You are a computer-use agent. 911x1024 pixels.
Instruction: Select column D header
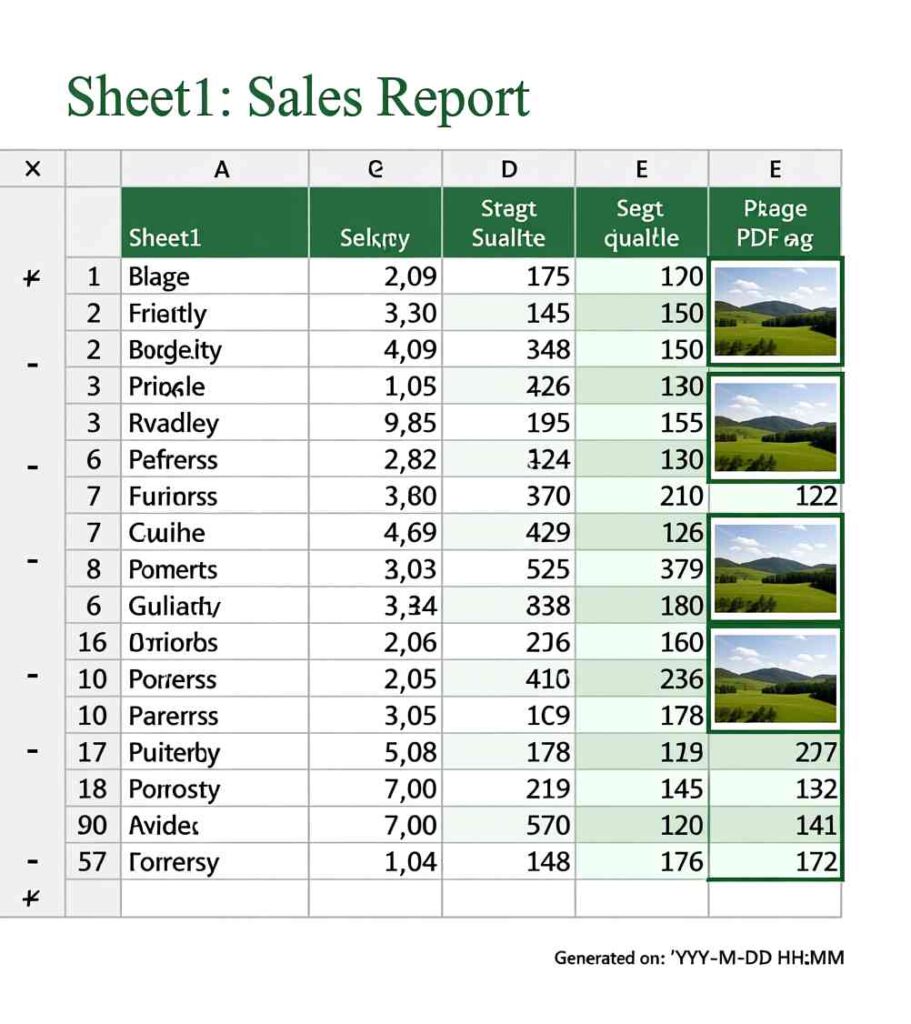509,169
